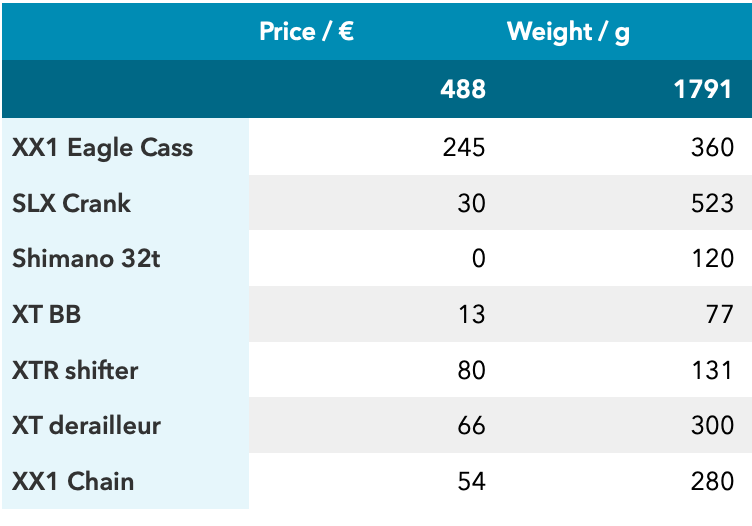752x526 pixels.
Task: Click the XT derailleur price cell 66
Action: [471, 426]
